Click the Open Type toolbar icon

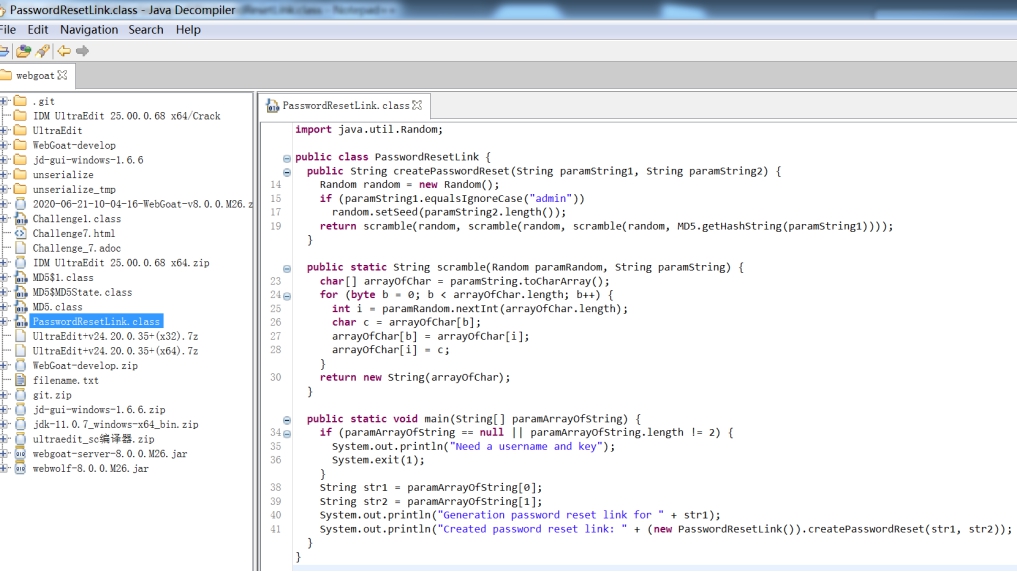pos(24,51)
